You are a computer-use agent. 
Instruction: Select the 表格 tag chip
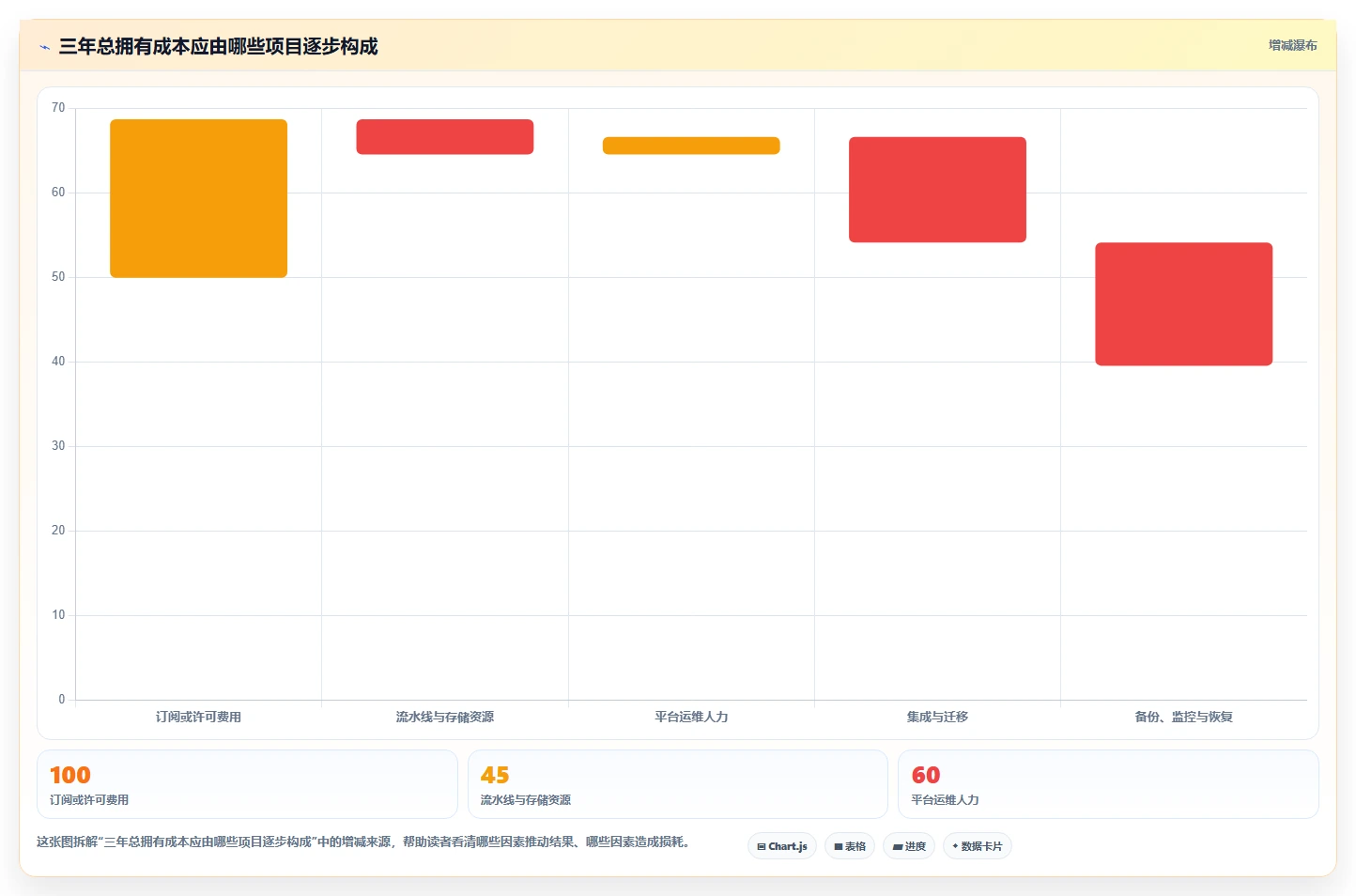point(850,846)
